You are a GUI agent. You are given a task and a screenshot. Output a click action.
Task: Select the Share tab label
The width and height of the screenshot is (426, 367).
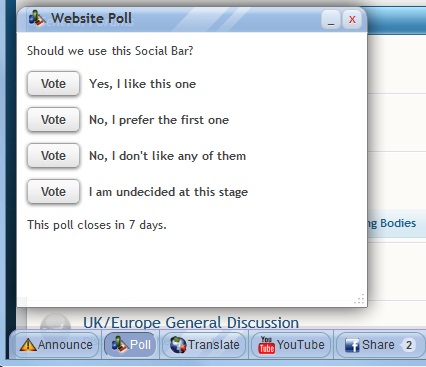tap(378, 345)
